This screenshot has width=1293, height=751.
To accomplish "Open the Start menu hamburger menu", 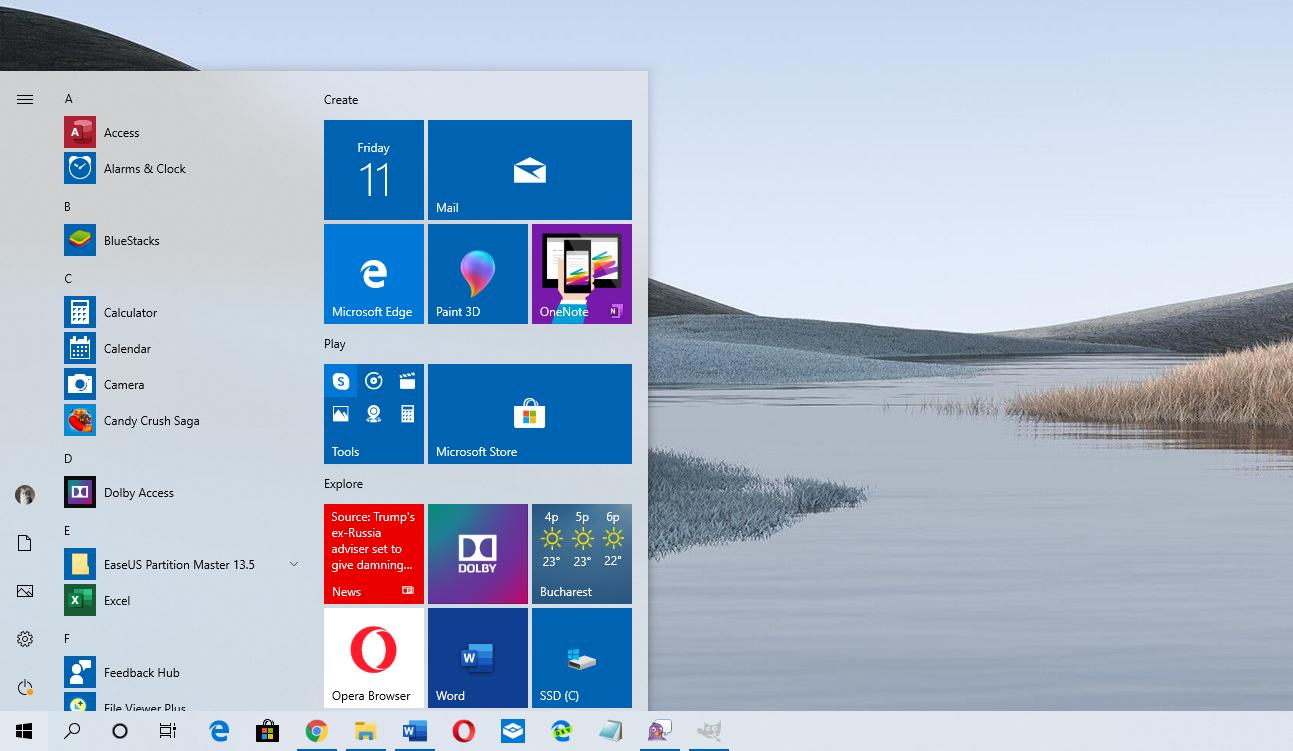I will (24, 99).
